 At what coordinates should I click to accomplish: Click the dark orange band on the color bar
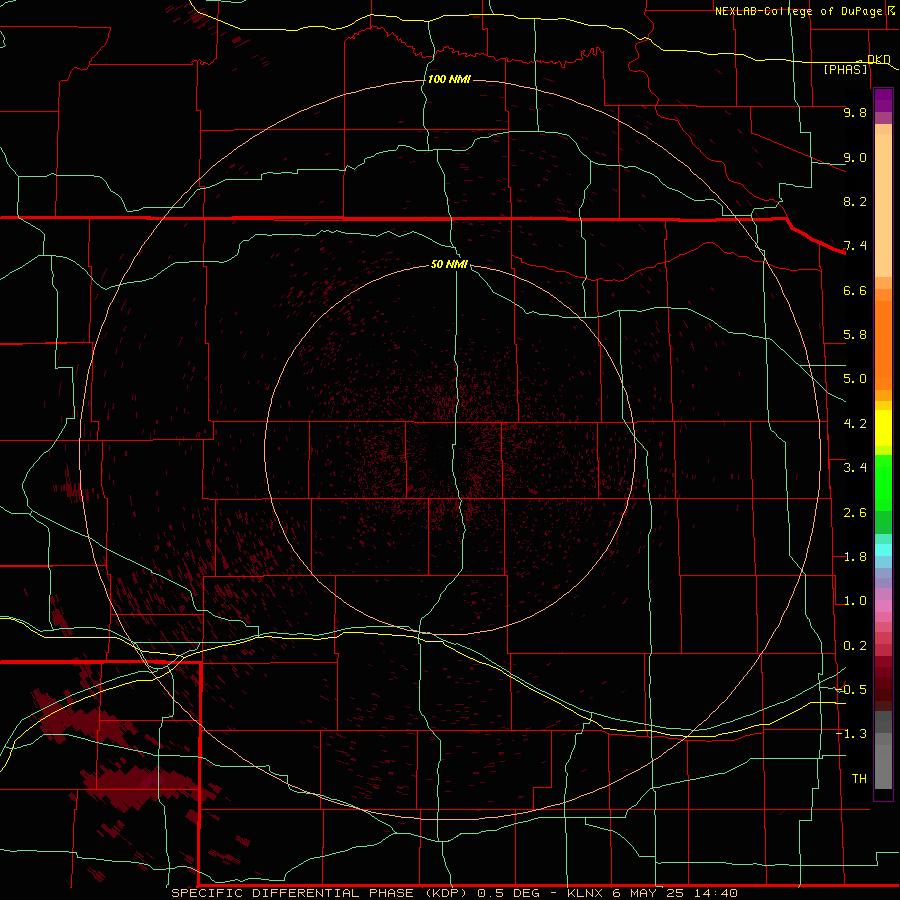pyautogui.click(x=883, y=346)
